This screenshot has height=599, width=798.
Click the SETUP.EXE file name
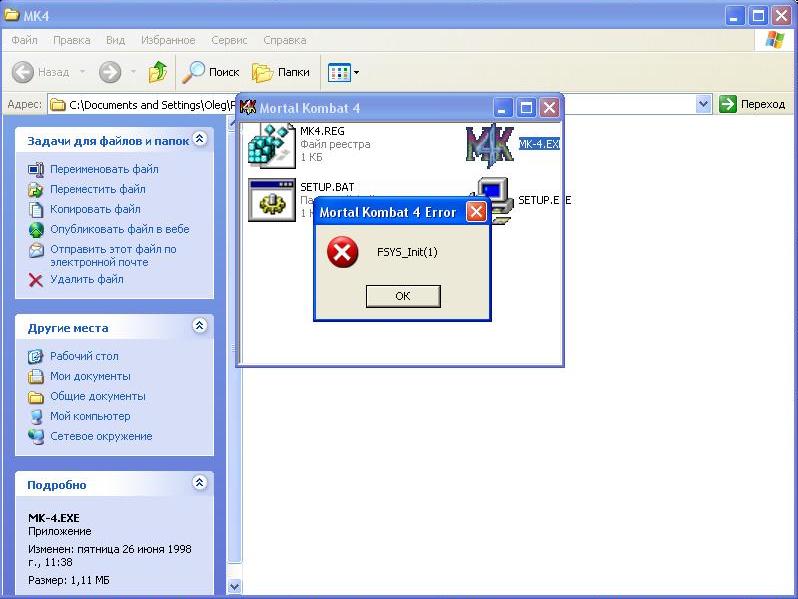pyautogui.click(x=544, y=200)
